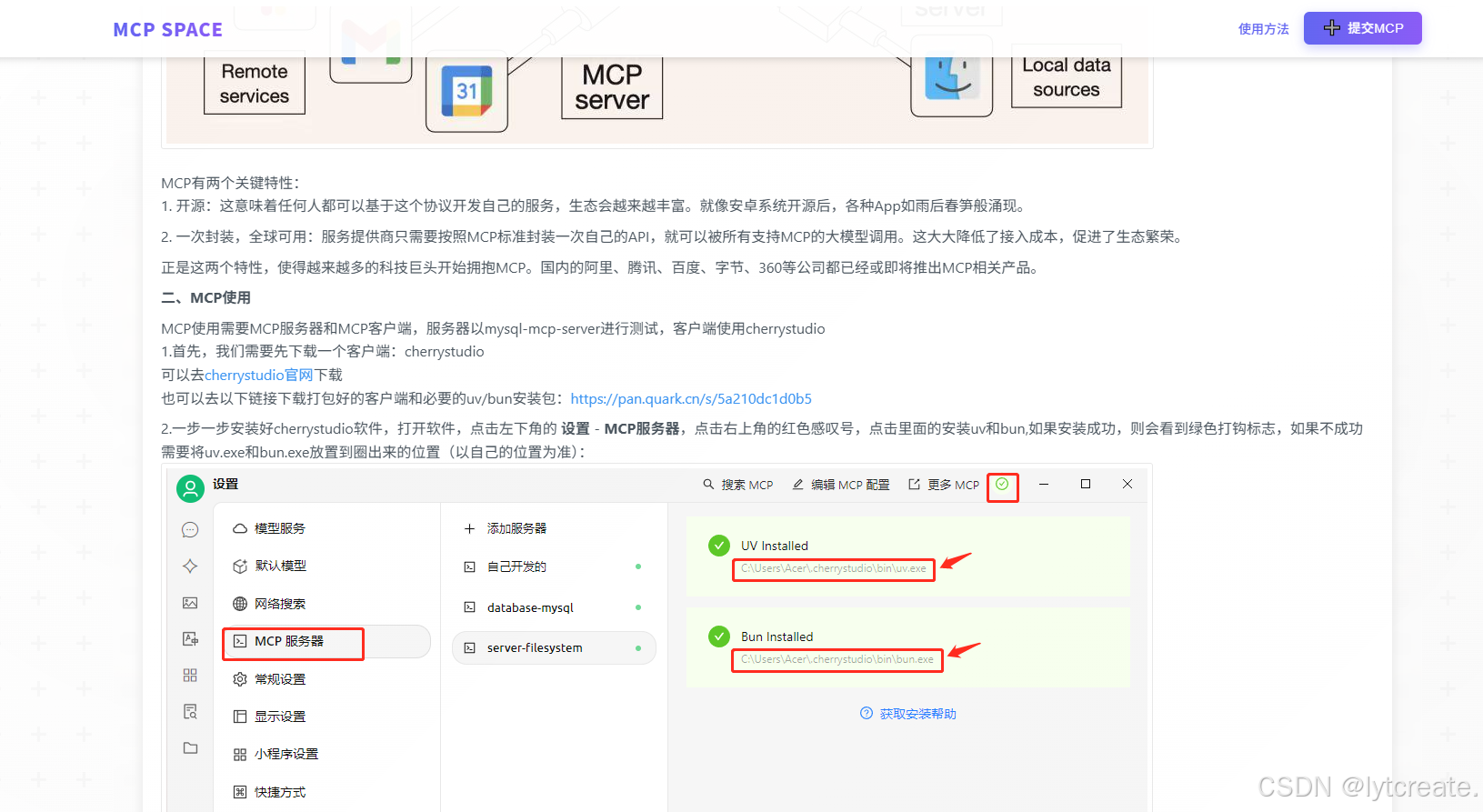This screenshot has height=812, width=1483.
Task: Click the 获取安装帮助 help link
Action: (x=908, y=714)
